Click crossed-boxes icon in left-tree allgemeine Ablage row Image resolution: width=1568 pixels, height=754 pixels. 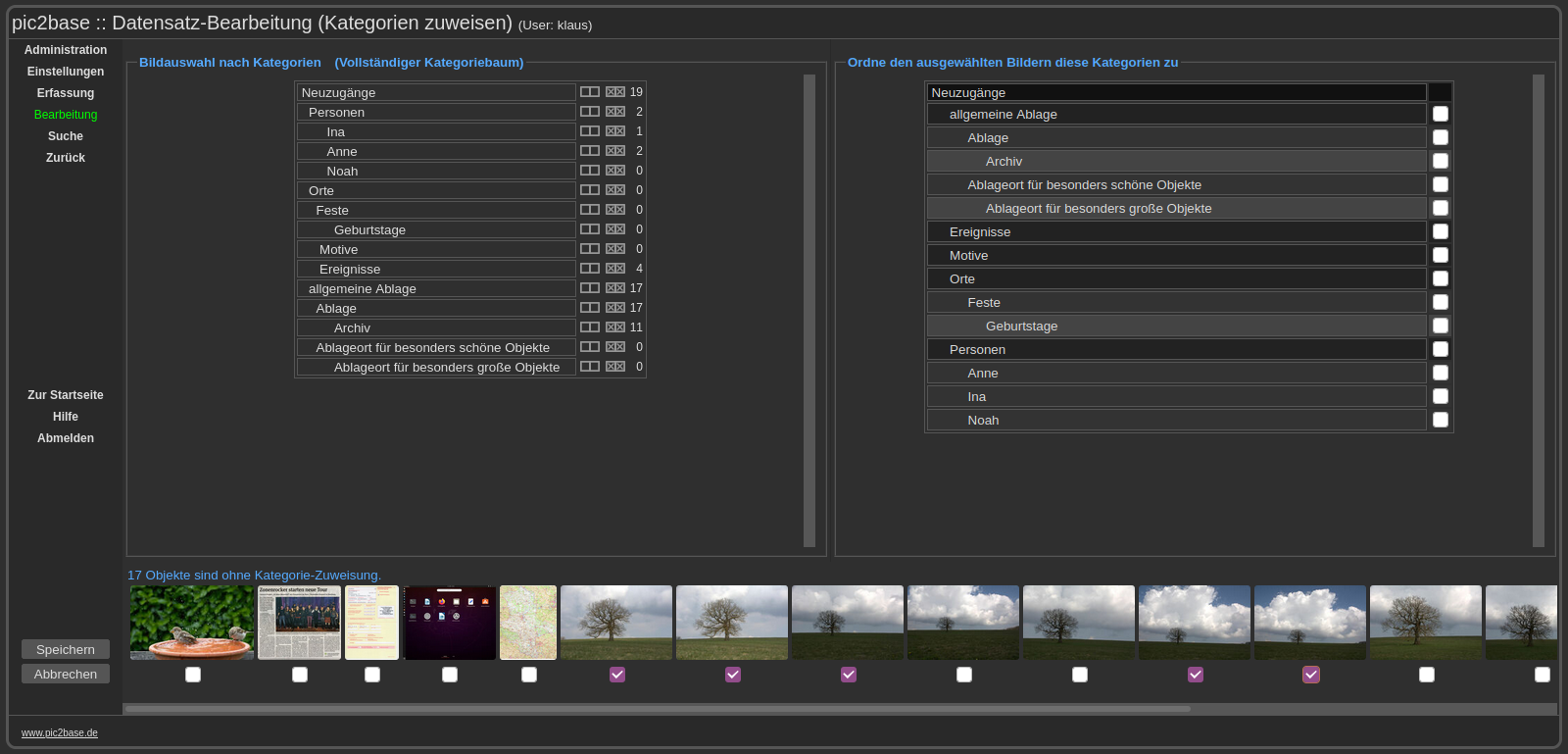pyautogui.click(x=615, y=288)
